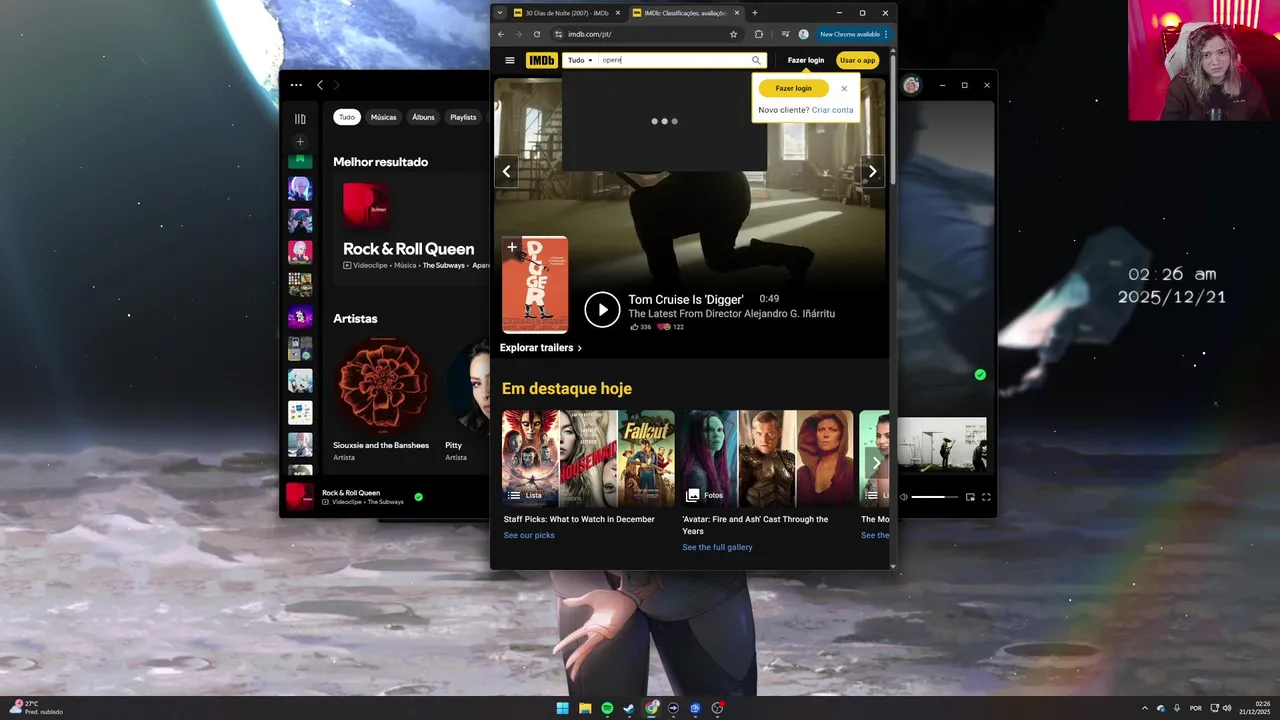Toggle fullscreen in video player window
The width and height of the screenshot is (1280, 720).
click(986, 497)
